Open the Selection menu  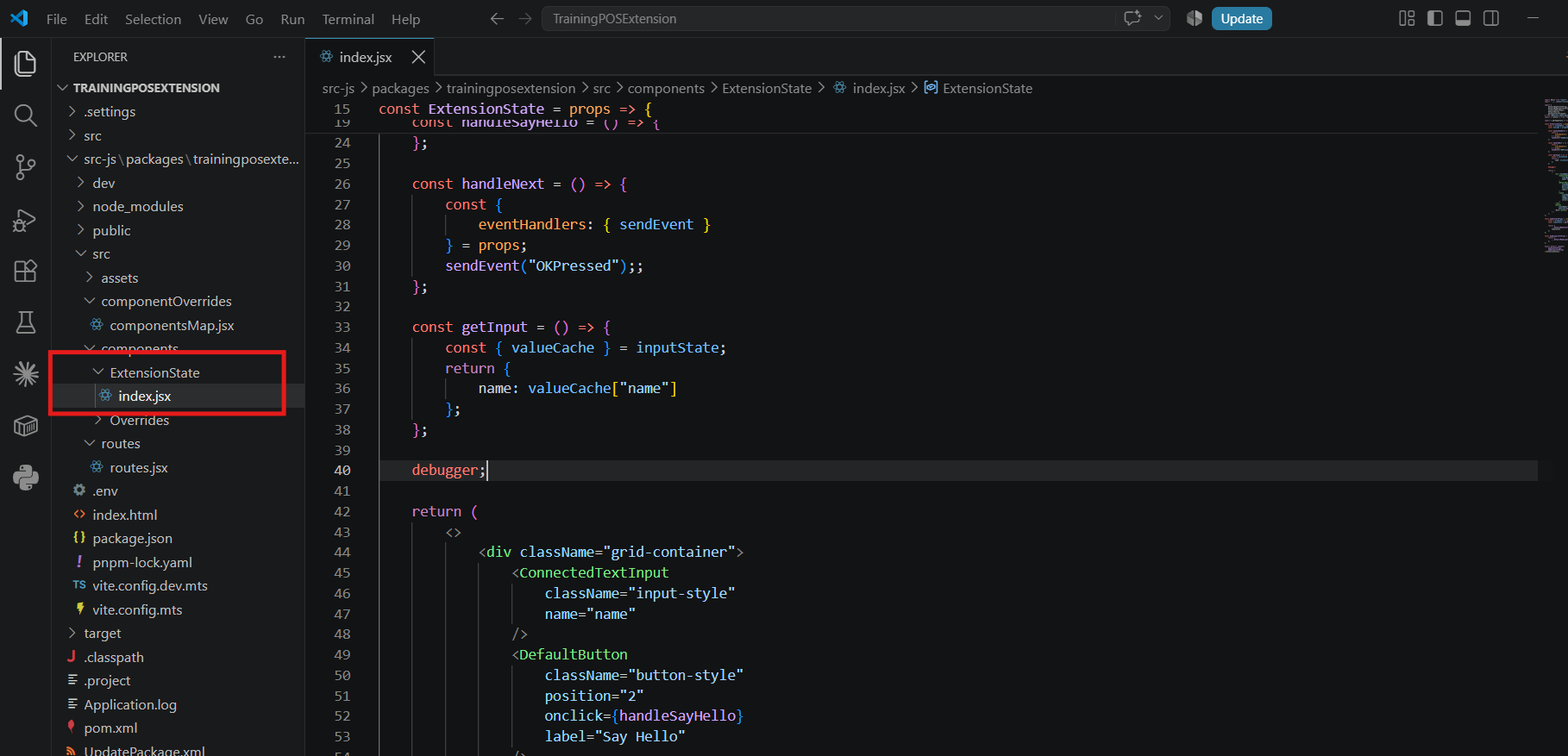pyautogui.click(x=154, y=19)
